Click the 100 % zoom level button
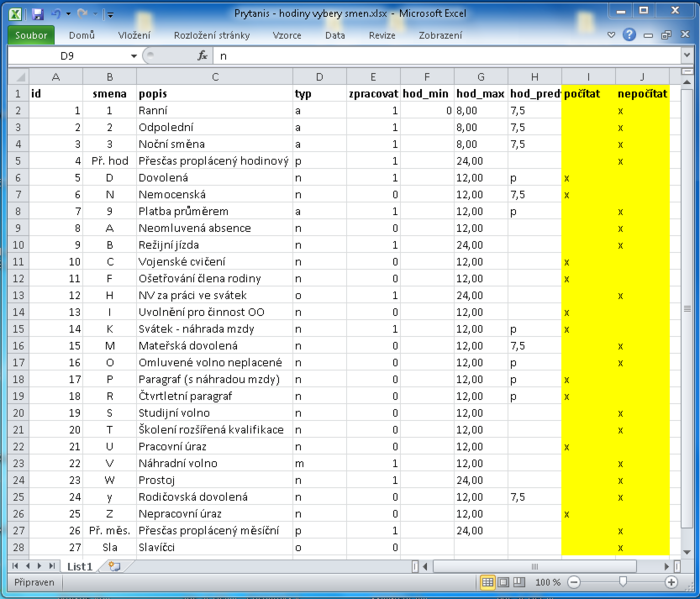Screen dimensions: 700x599 tap(548, 582)
